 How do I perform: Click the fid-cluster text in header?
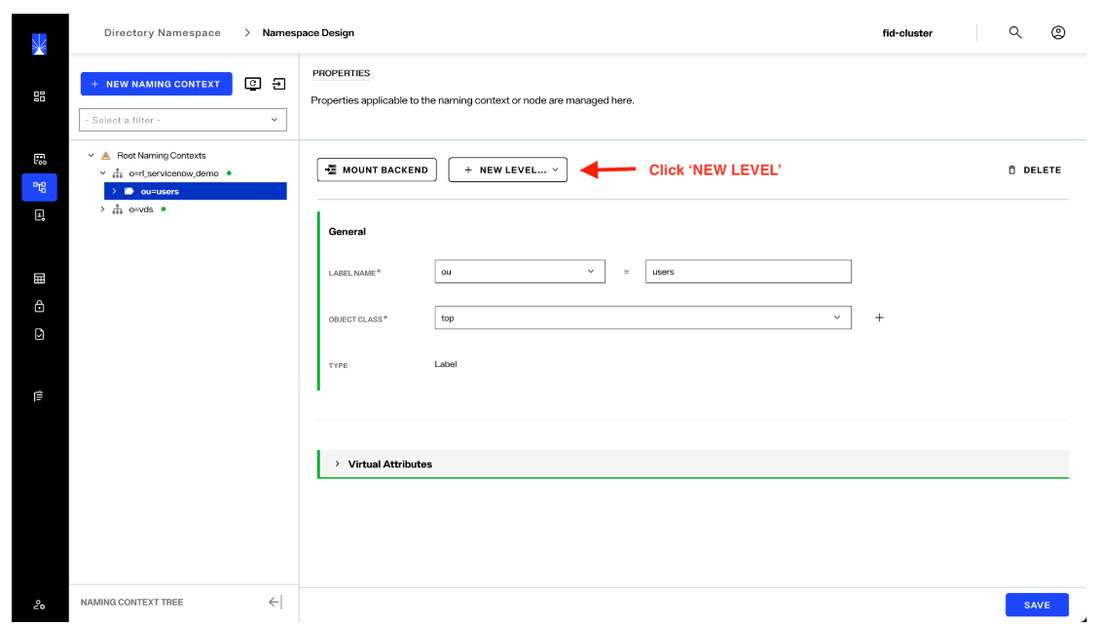click(x=907, y=33)
